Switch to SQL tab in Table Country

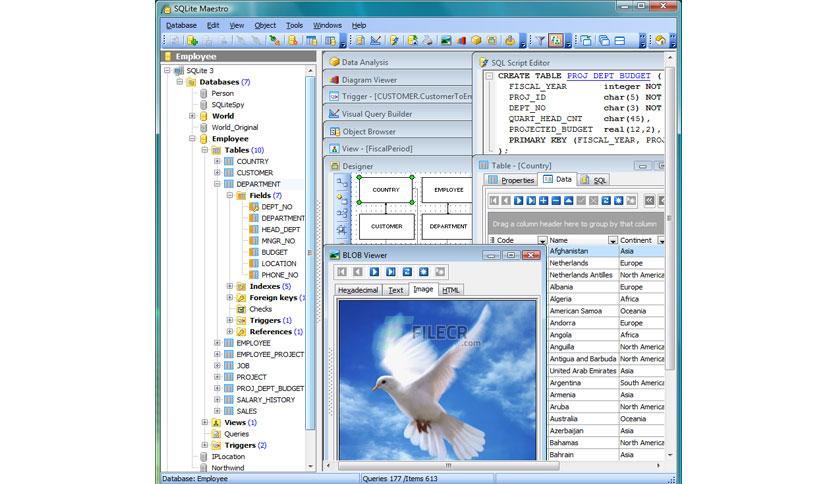click(x=593, y=180)
